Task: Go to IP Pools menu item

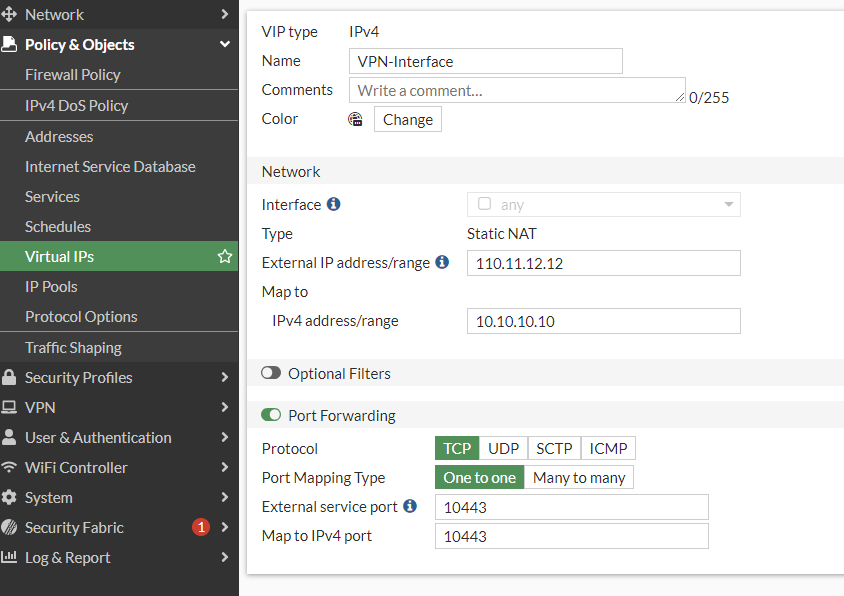Action: point(51,287)
